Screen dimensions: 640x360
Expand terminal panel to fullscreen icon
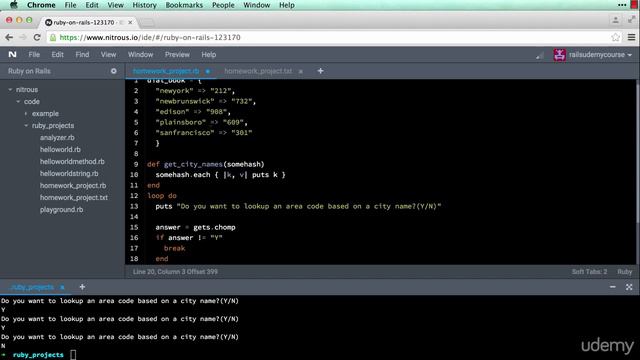[629, 287]
